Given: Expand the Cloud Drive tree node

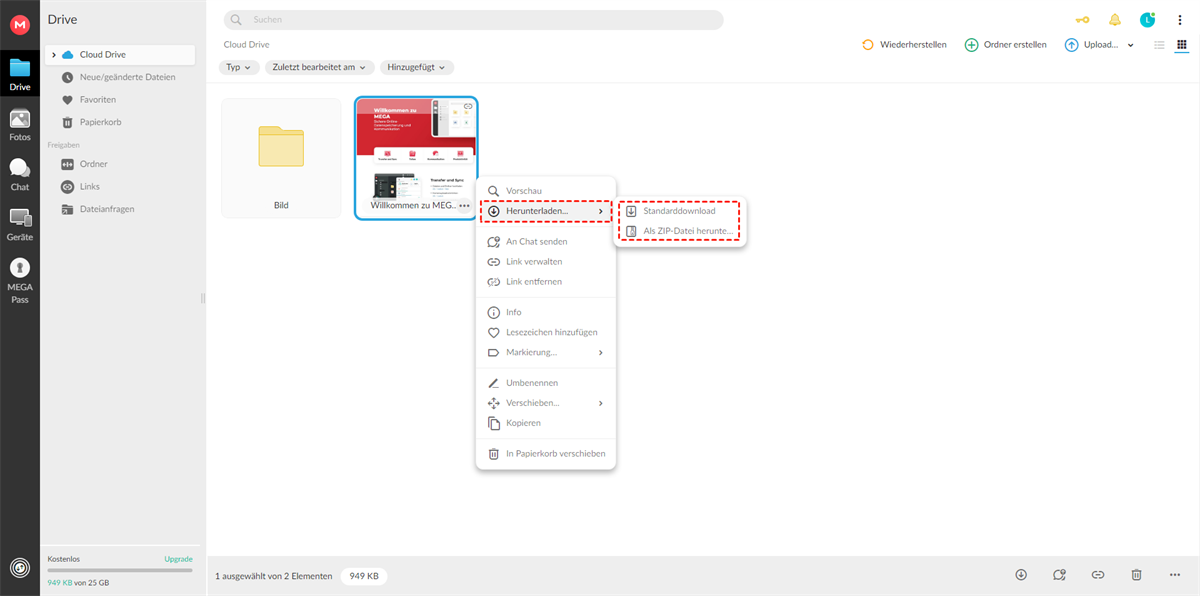Looking at the screenshot, I should (54, 55).
